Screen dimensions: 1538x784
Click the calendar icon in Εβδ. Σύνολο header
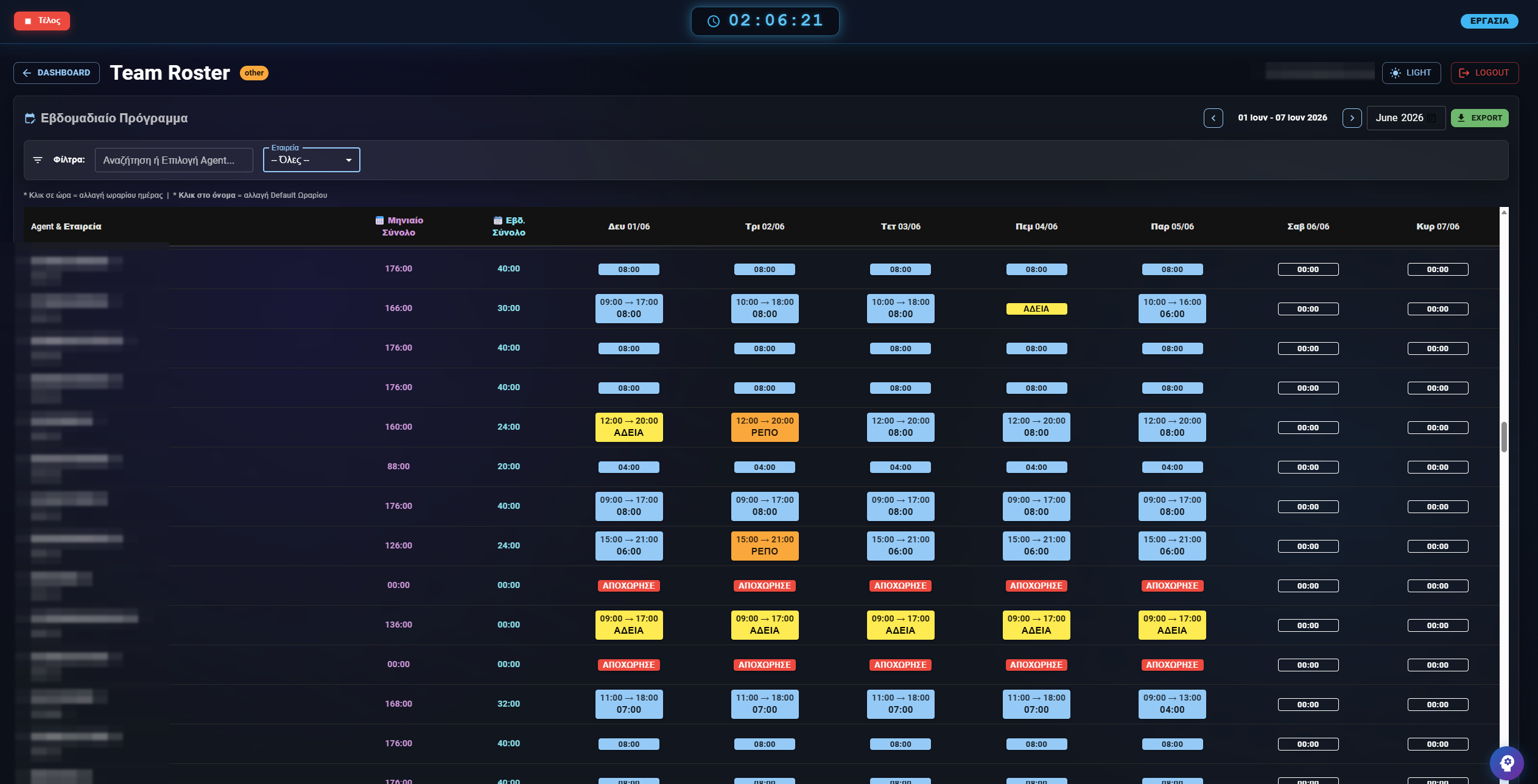497,220
